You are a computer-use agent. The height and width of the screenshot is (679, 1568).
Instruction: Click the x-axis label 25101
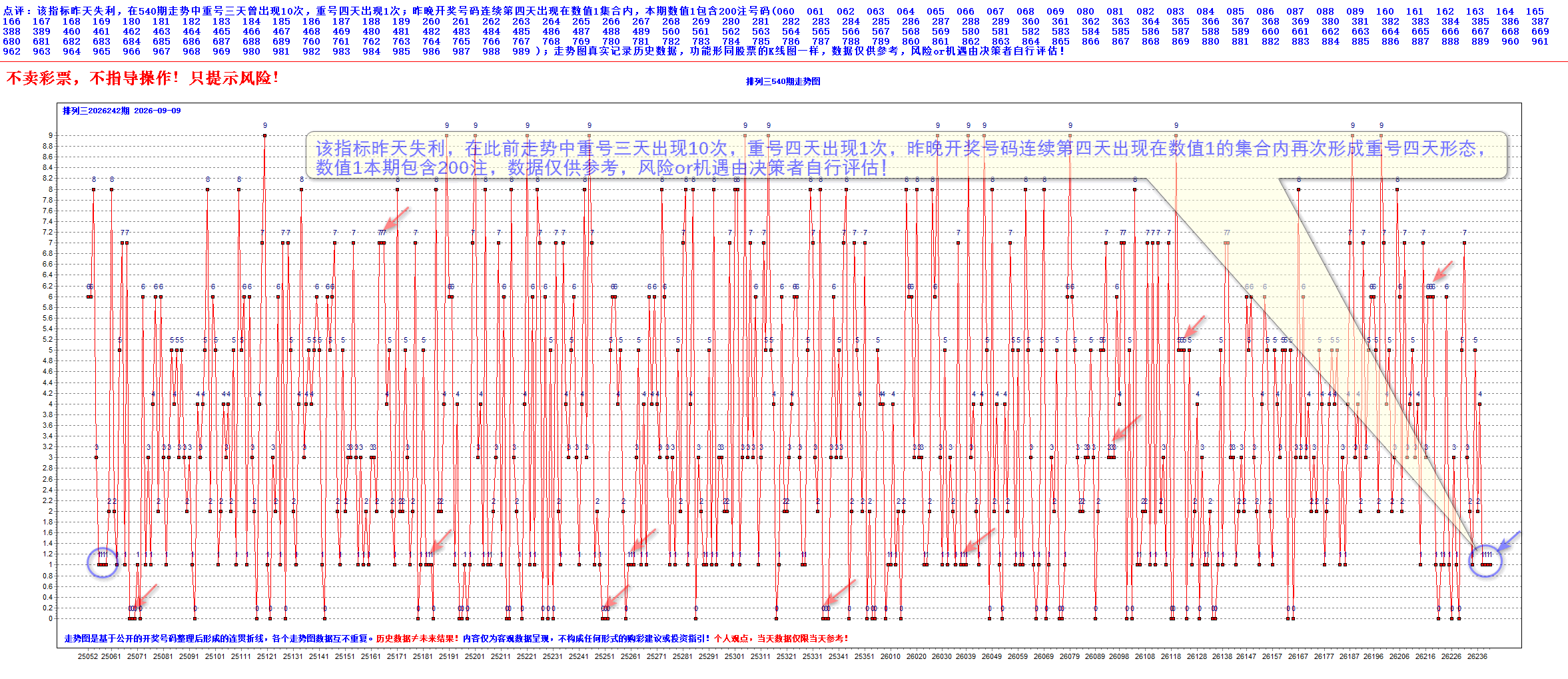point(214,656)
